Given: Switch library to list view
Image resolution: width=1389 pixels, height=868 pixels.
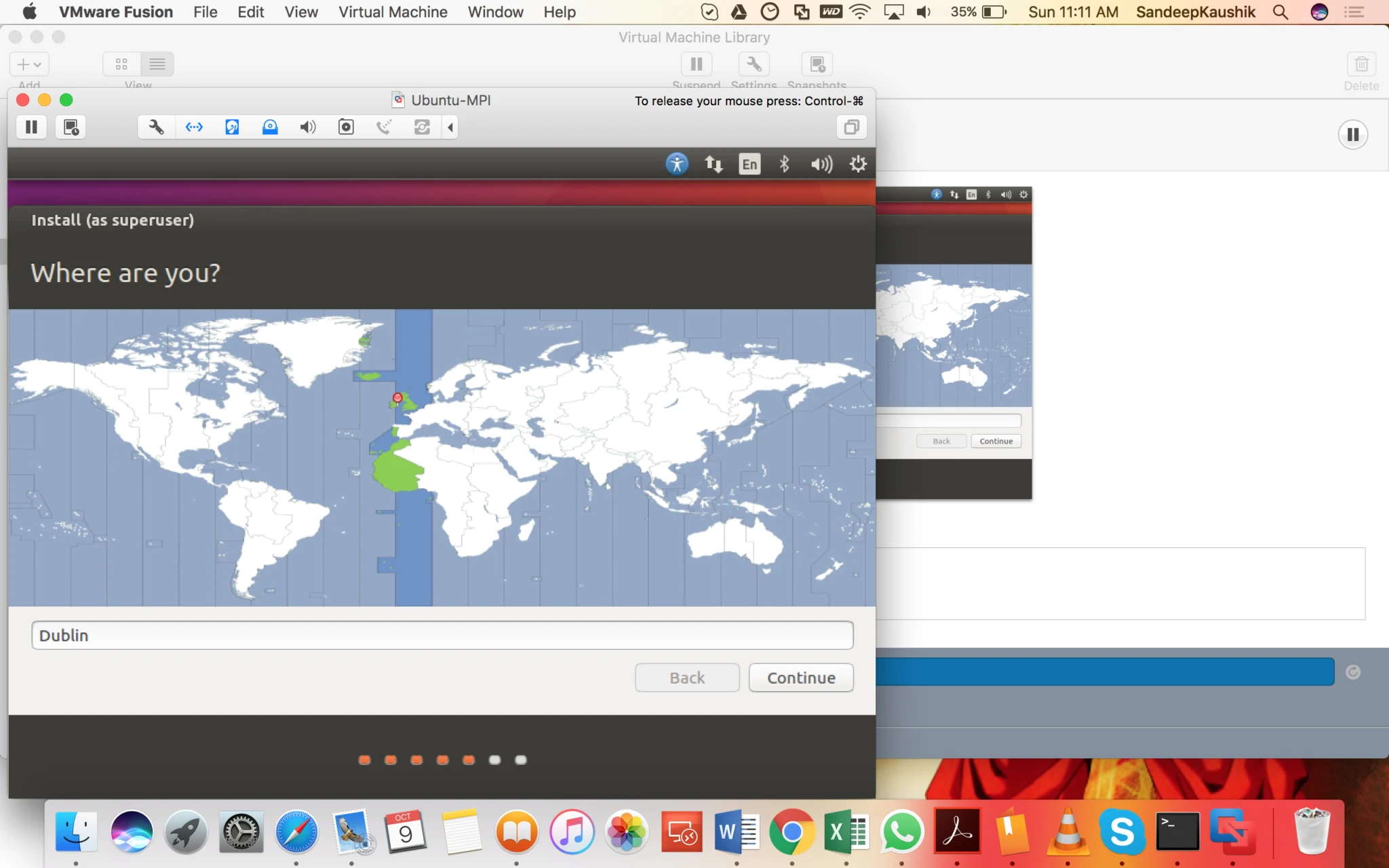Looking at the screenshot, I should 157,64.
